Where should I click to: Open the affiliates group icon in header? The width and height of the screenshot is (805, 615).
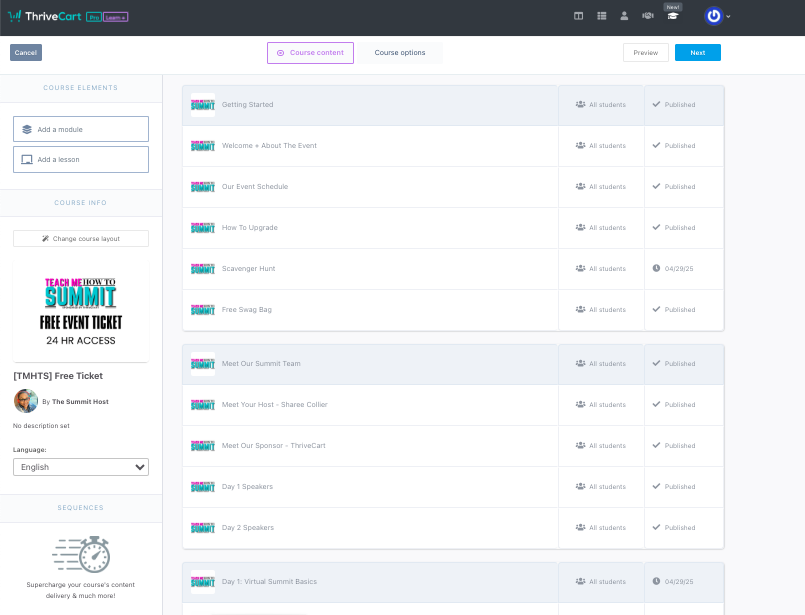click(647, 16)
